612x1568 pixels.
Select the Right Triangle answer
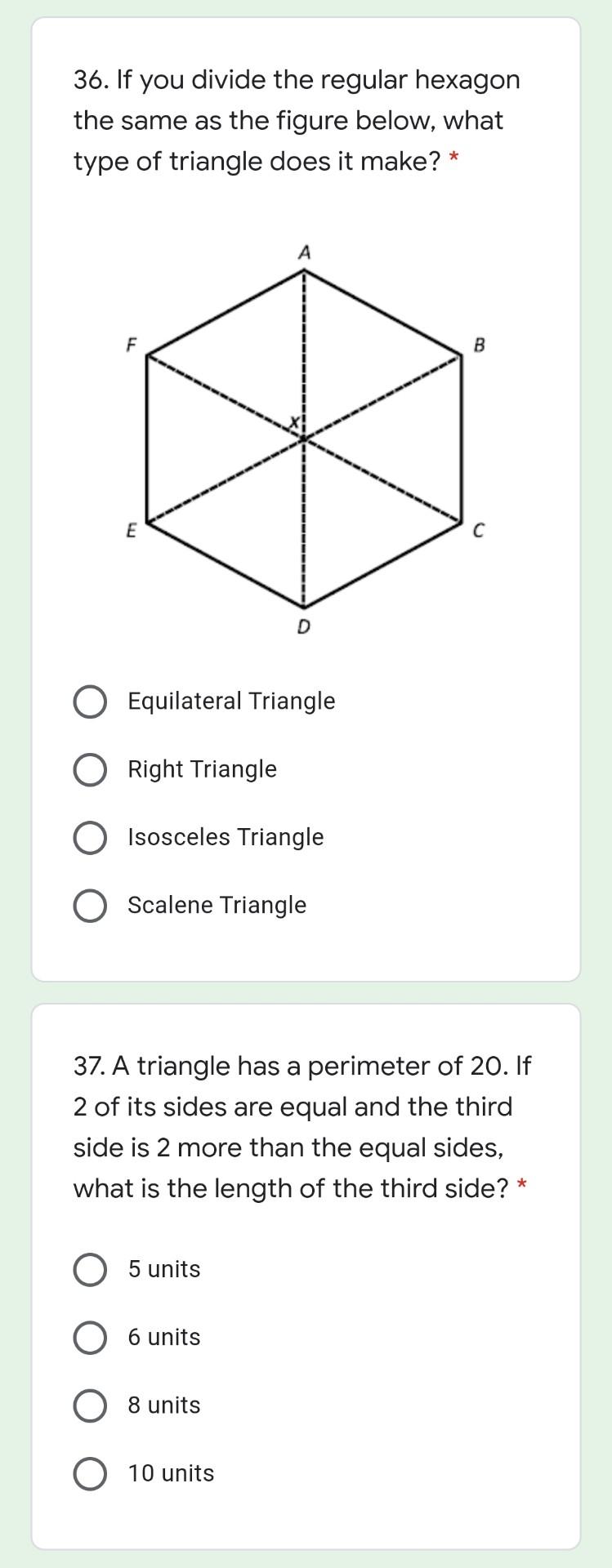click(90, 768)
